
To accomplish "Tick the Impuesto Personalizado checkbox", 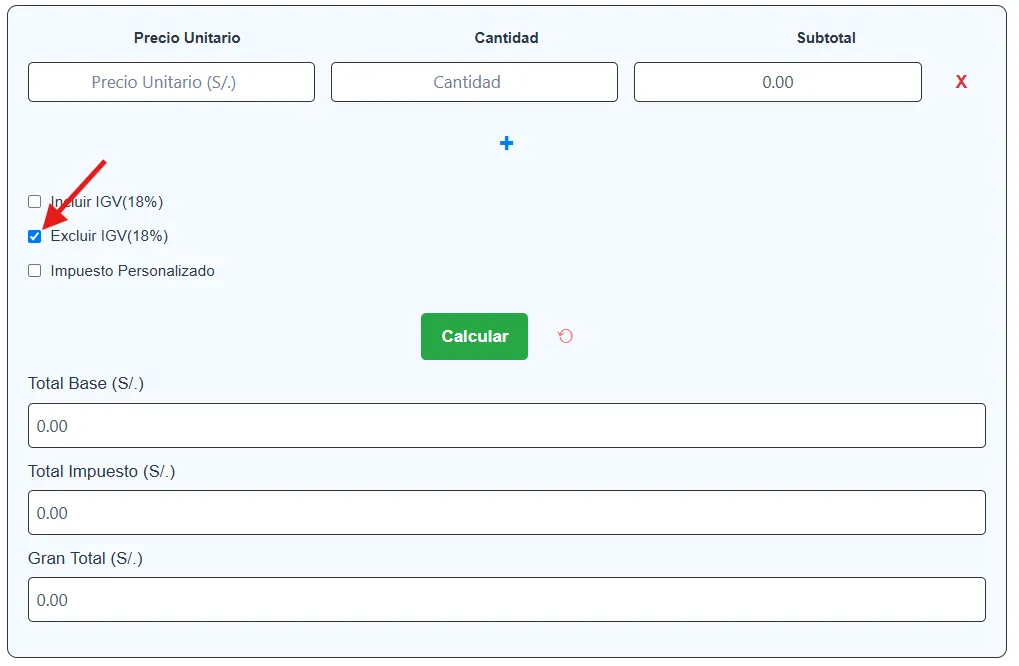I will 35,271.
